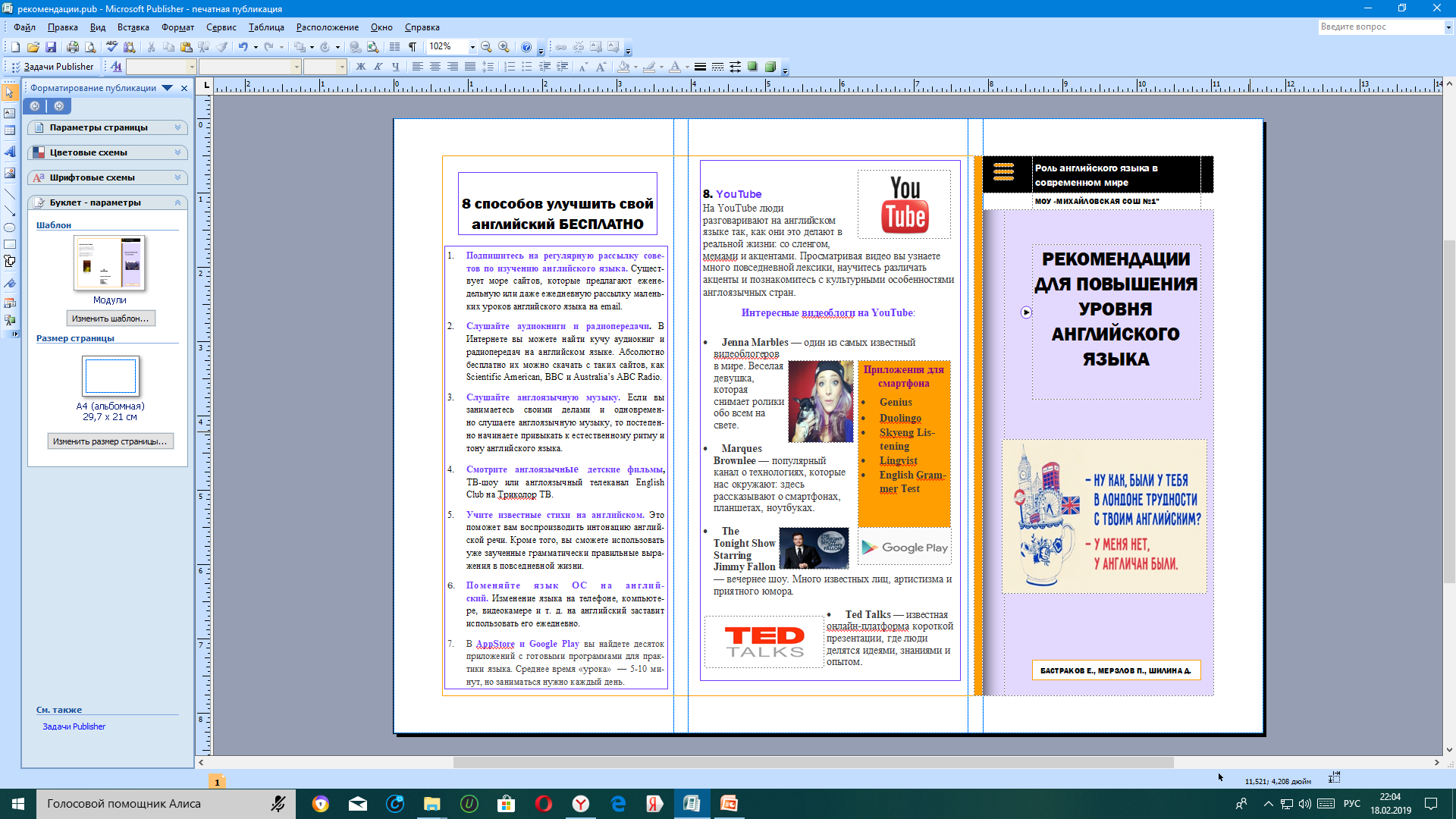Apply fill color with paint bucket
This screenshot has height=819, width=1456.
[x=623, y=67]
